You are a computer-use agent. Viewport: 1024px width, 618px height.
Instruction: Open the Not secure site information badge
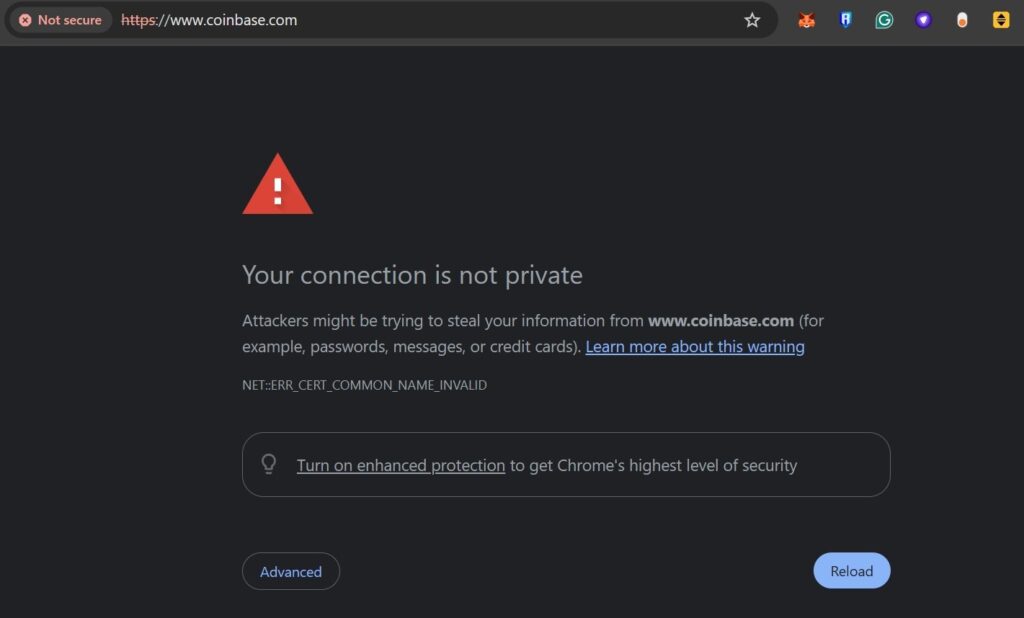[60, 19]
